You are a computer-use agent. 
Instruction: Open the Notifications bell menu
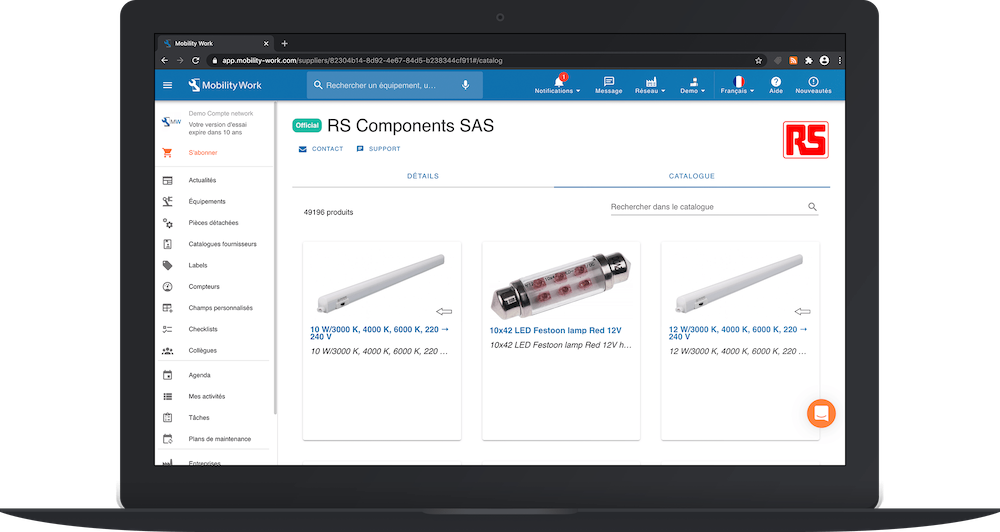tap(557, 85)
